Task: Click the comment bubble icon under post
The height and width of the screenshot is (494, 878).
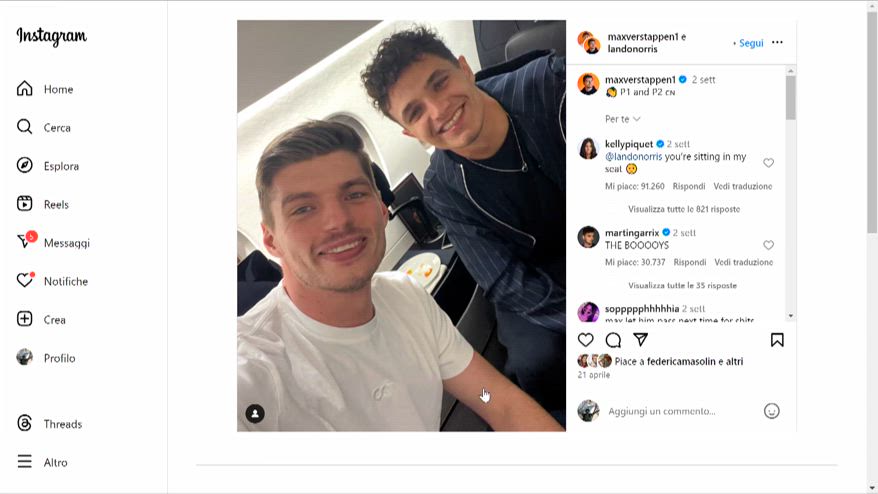Action: [613, 340]
